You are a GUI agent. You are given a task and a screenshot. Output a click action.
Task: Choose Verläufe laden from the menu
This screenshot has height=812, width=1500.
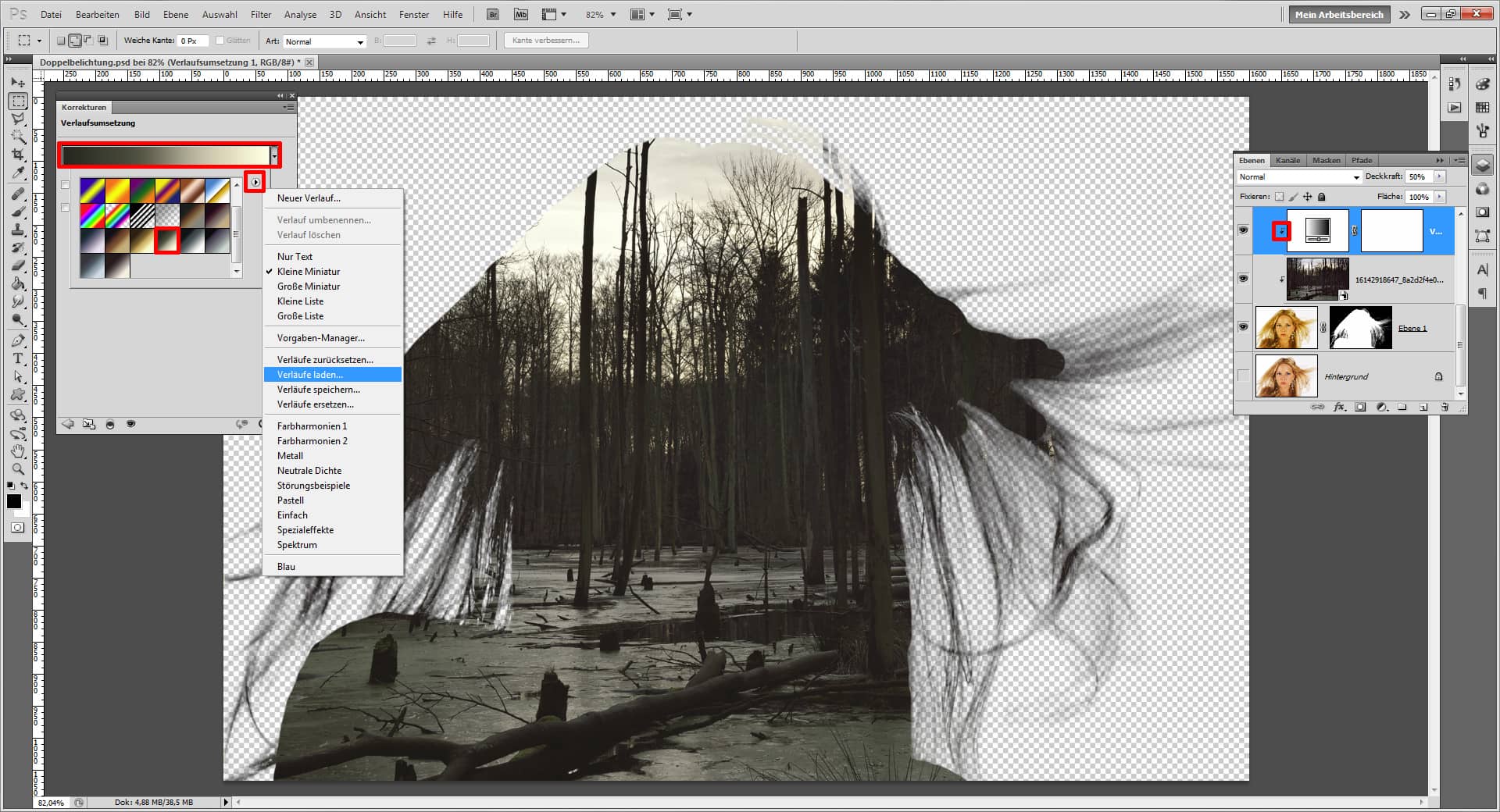309,374
